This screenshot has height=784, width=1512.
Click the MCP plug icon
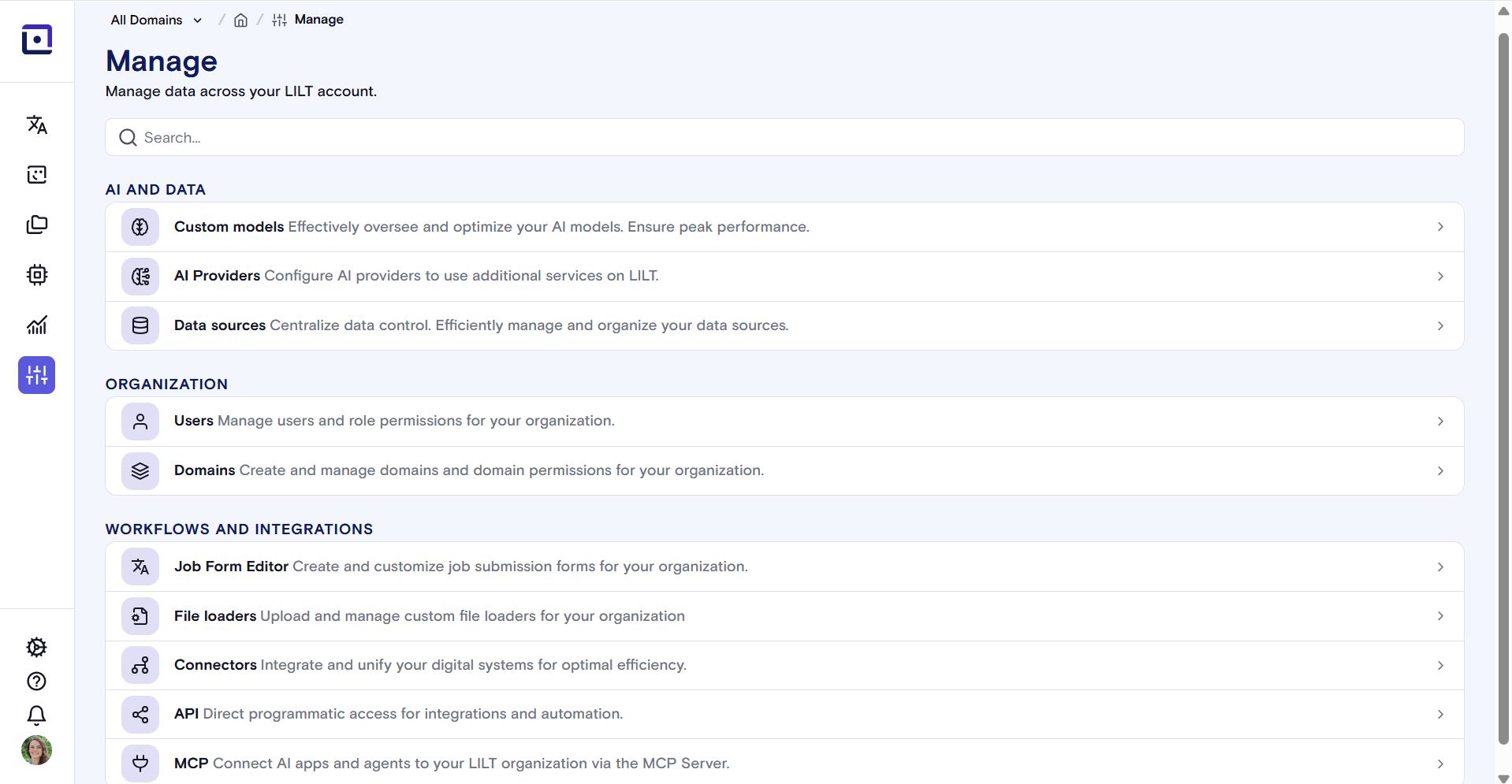point(140,764)
